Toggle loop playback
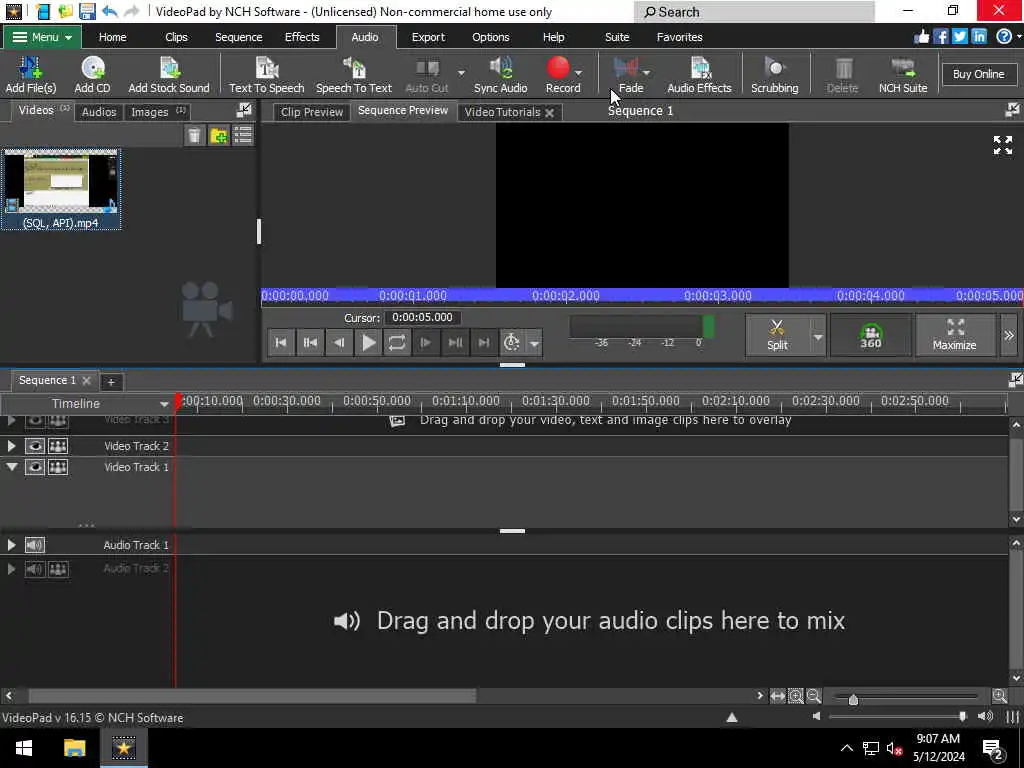 point(397,342)
